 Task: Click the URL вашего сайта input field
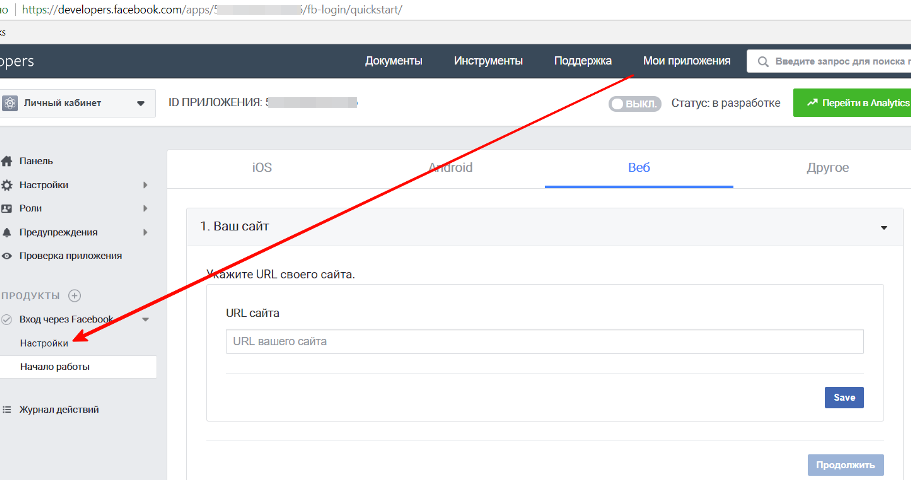544,342
